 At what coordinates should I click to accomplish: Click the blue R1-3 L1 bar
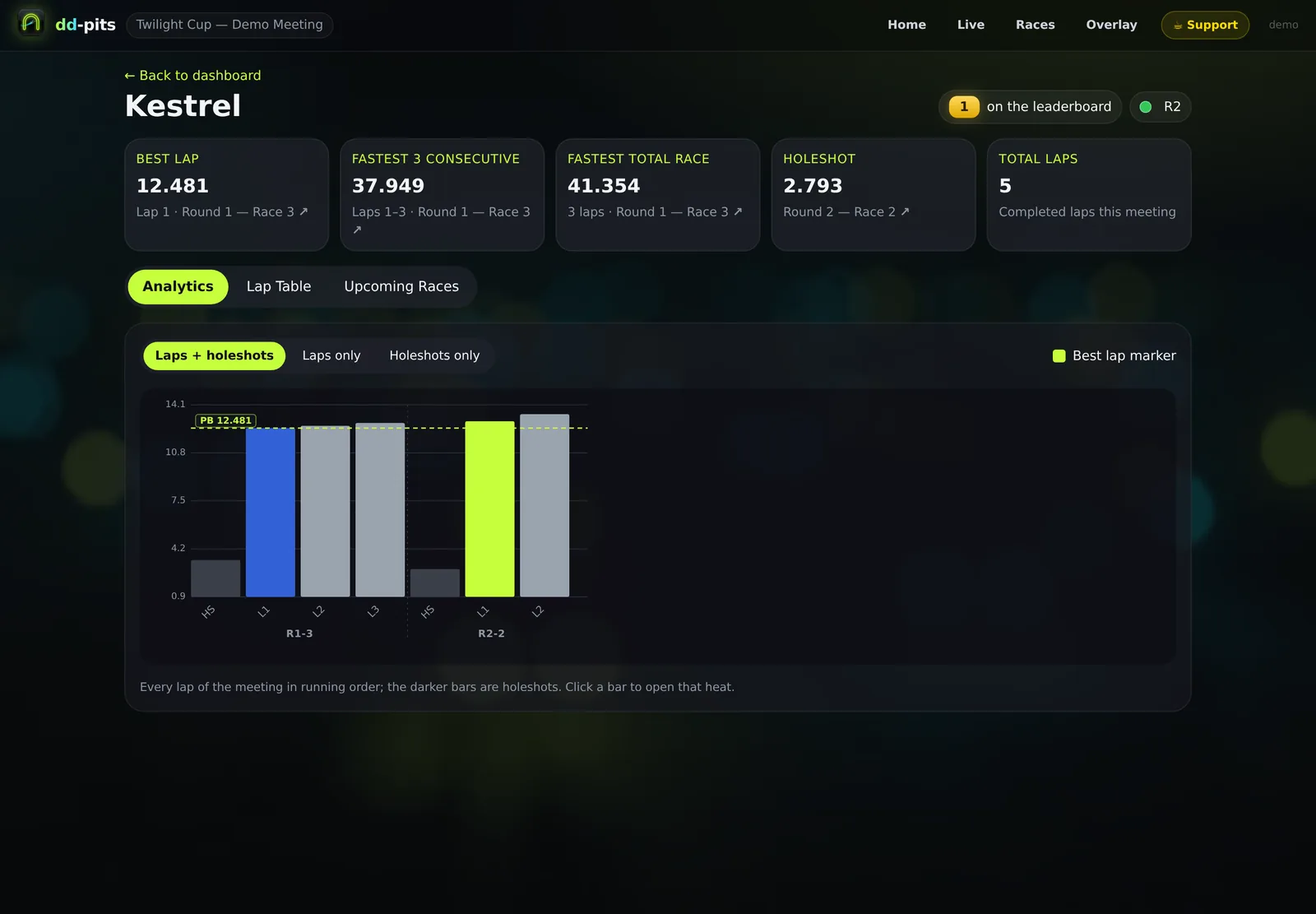271,513
